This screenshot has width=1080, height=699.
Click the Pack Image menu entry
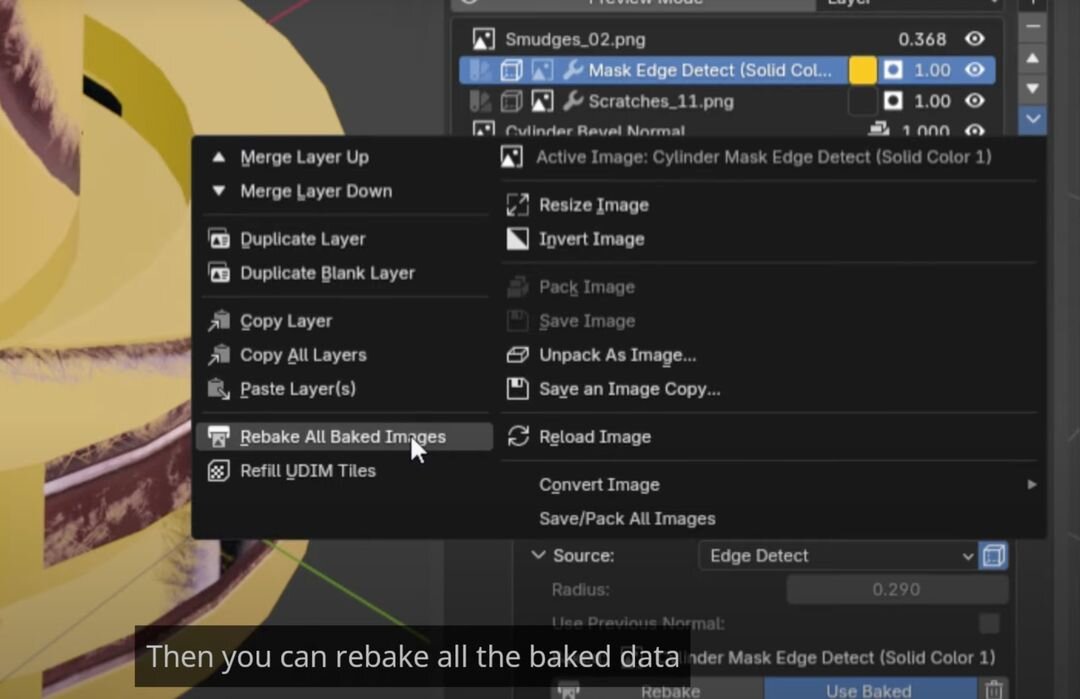click(769, 287)
